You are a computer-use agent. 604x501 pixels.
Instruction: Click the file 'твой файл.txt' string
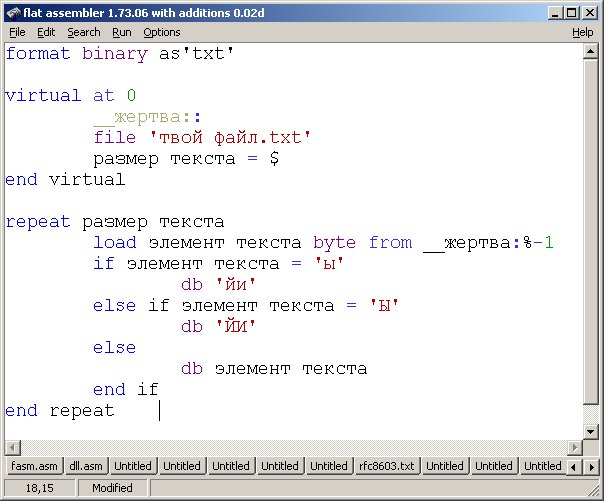pos(230,137)
